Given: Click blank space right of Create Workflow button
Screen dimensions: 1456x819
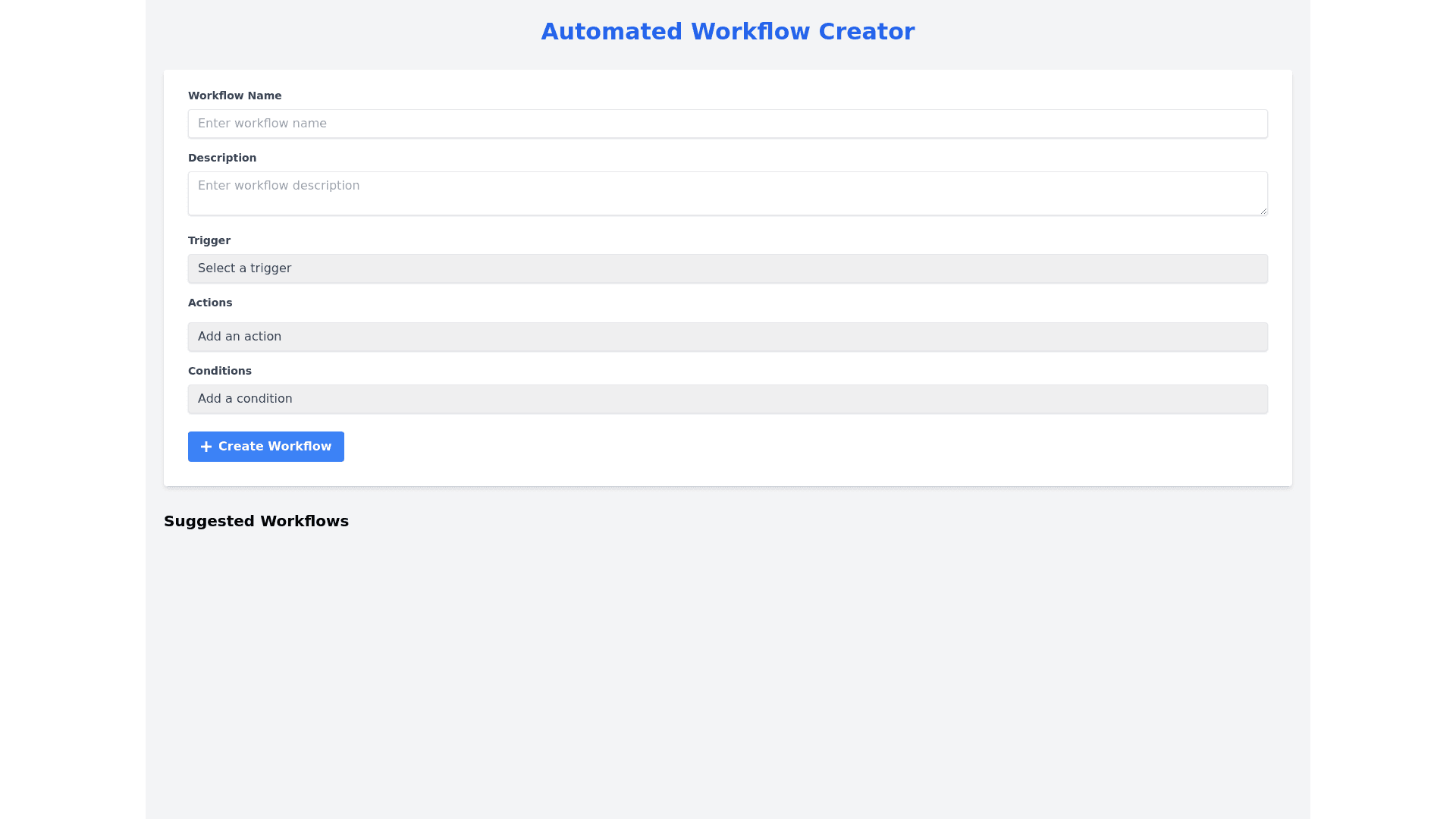Looking at the screenshot, I should pos(758,447).
